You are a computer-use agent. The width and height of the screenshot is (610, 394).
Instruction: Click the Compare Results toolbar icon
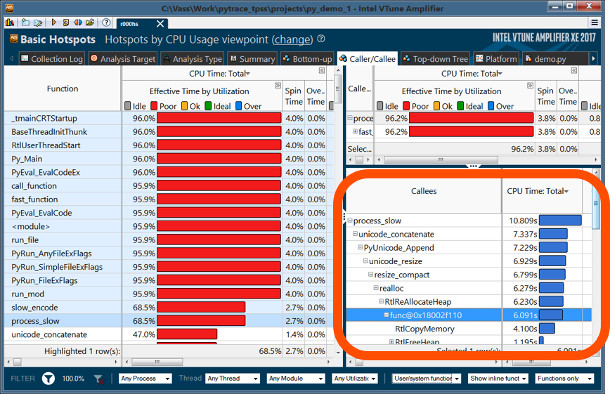click(x=78, y=23)
